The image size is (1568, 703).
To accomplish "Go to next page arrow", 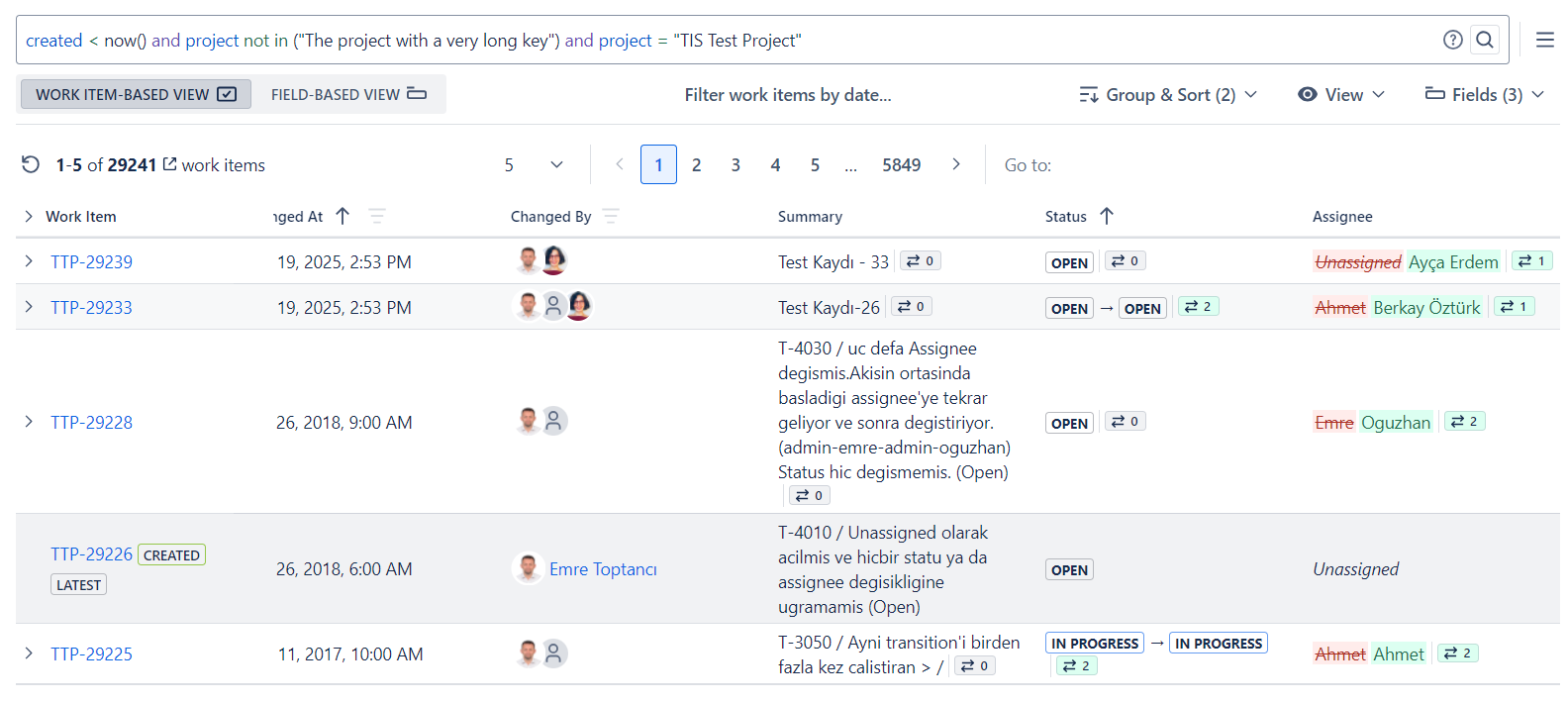I will (955, 164).
